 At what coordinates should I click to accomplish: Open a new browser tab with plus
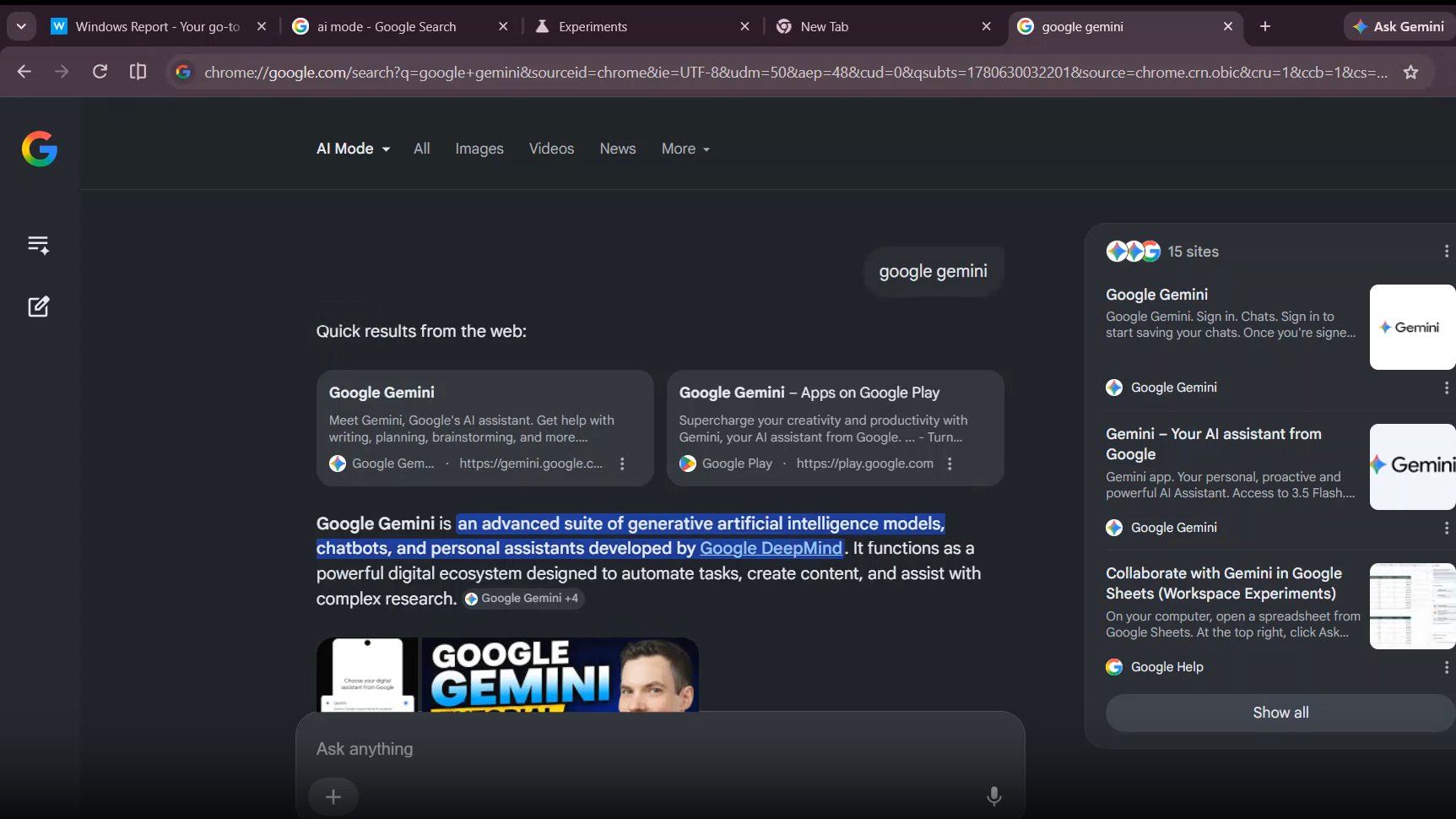pyautogui.click(x=1265, y=26)
